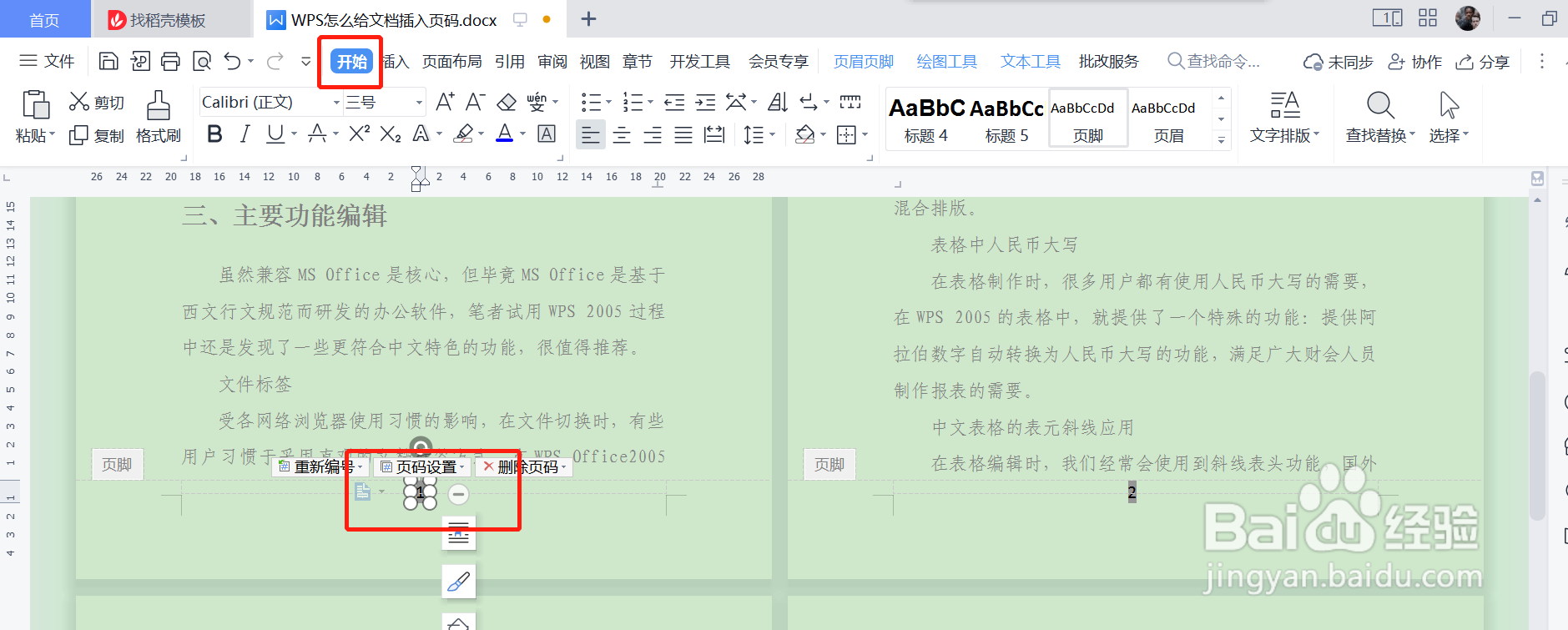Image resolution: width=1568 pixels, height=630 pixels.
Task: Switch to the 引用 tab
Action: (509, 61)
